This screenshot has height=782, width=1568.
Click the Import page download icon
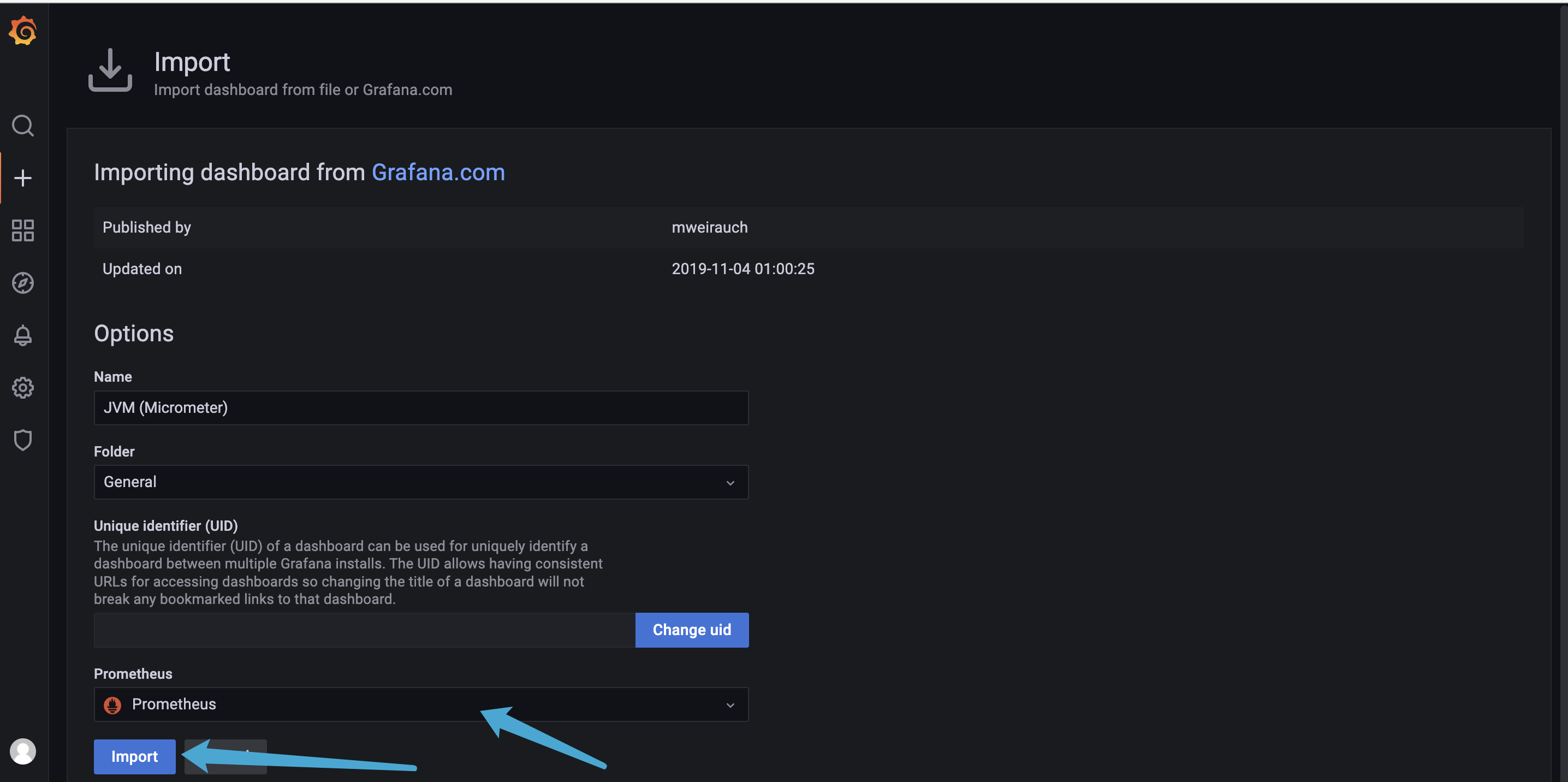pyautogui.click(x=110, y=70)
